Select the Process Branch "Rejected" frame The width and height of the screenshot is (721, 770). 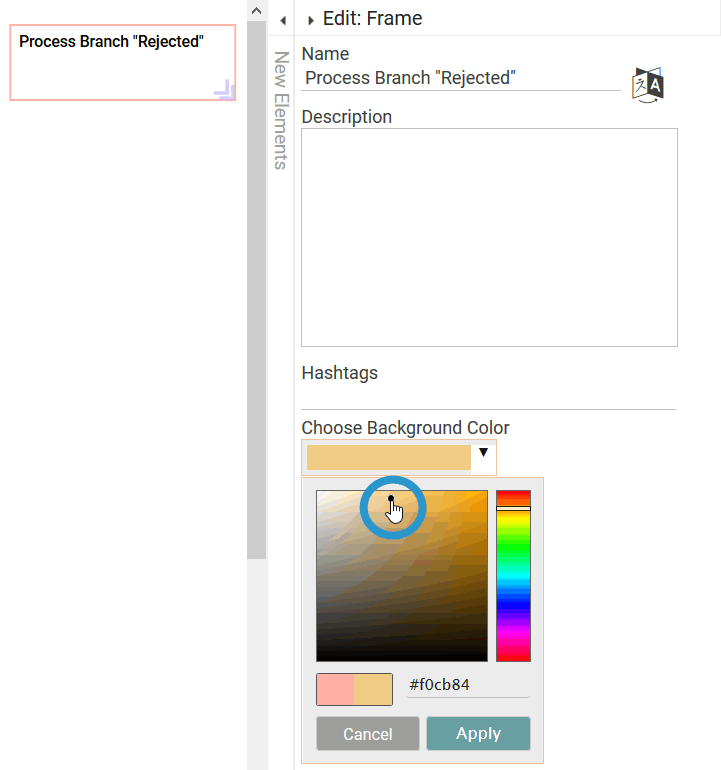(x=122, y=63)
